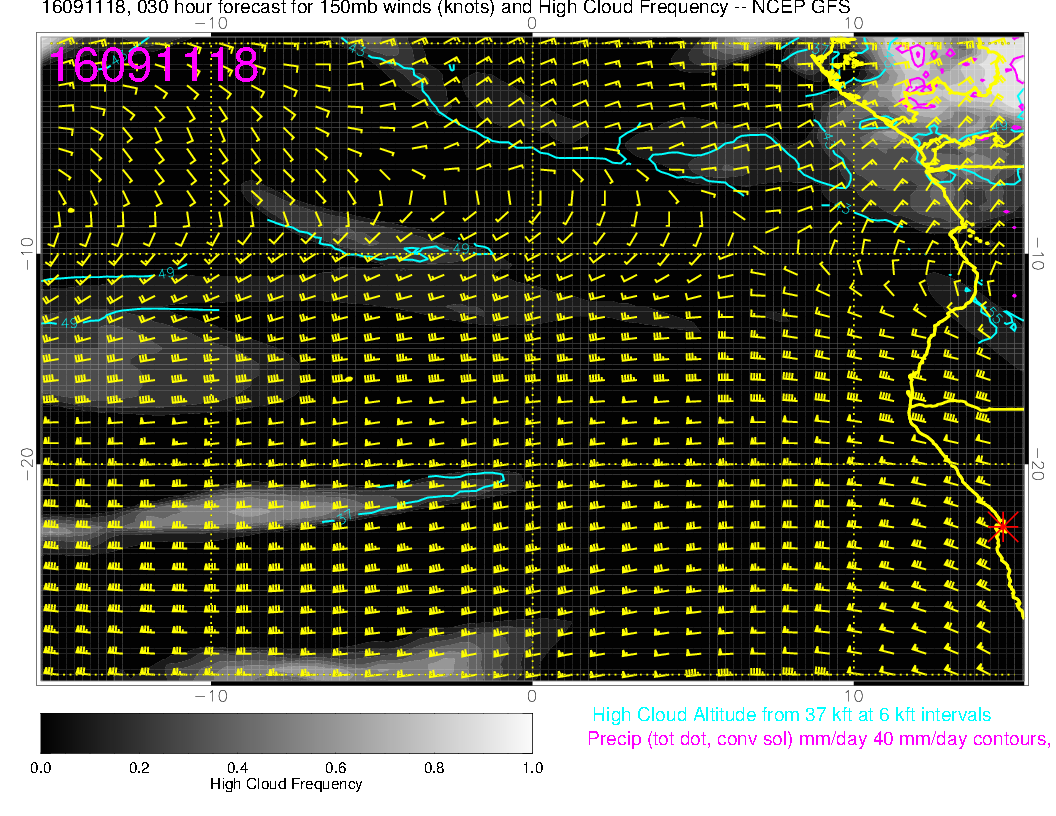Click the cyan High Cloud Altitude legend text
The height and width of the screenshot is (816, 1056).
(791, 715)
